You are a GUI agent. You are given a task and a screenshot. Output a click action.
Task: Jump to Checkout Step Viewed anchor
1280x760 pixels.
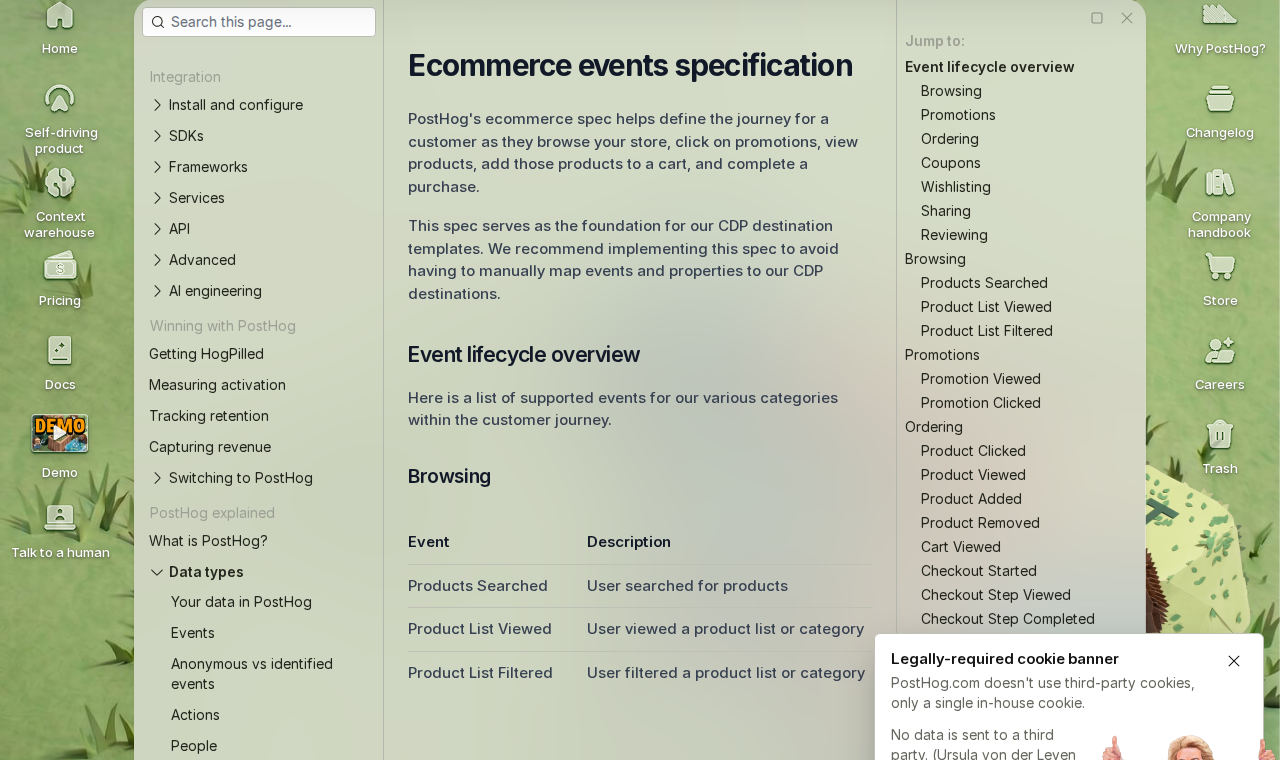[996, 595]
